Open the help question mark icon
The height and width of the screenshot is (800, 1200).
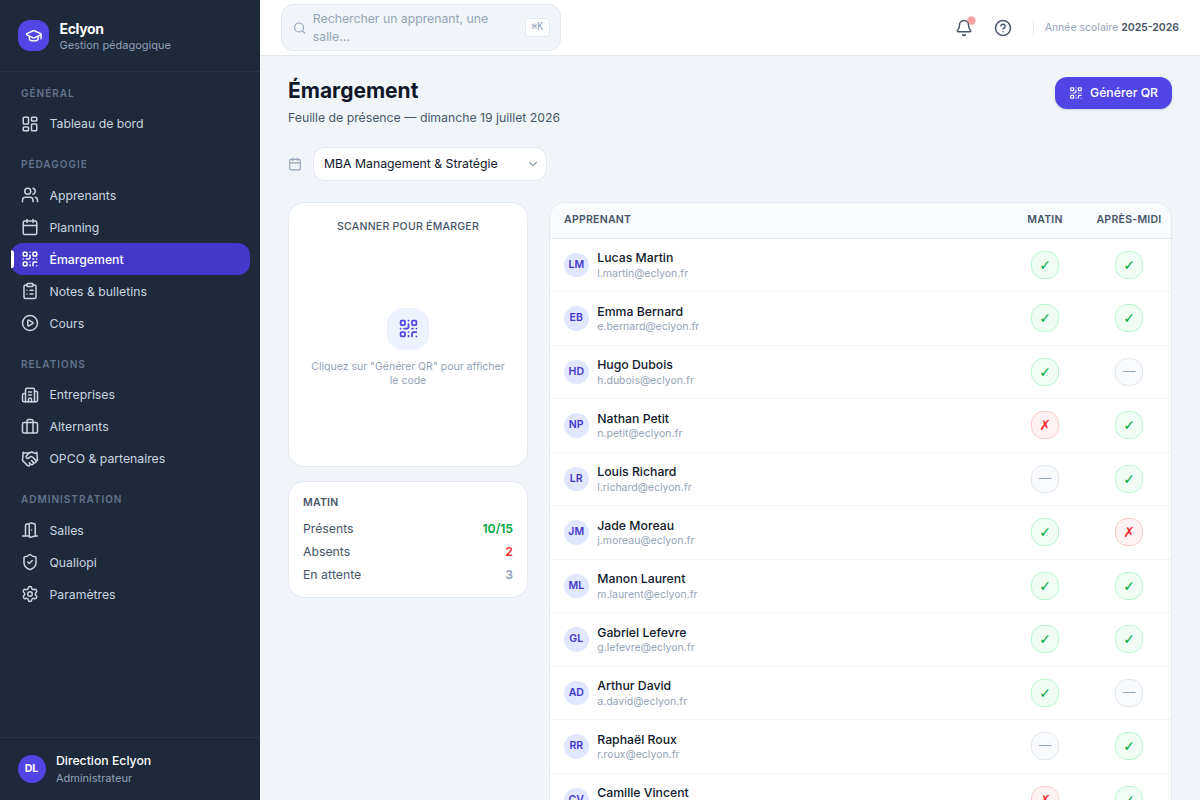(x=1003, y=28)
